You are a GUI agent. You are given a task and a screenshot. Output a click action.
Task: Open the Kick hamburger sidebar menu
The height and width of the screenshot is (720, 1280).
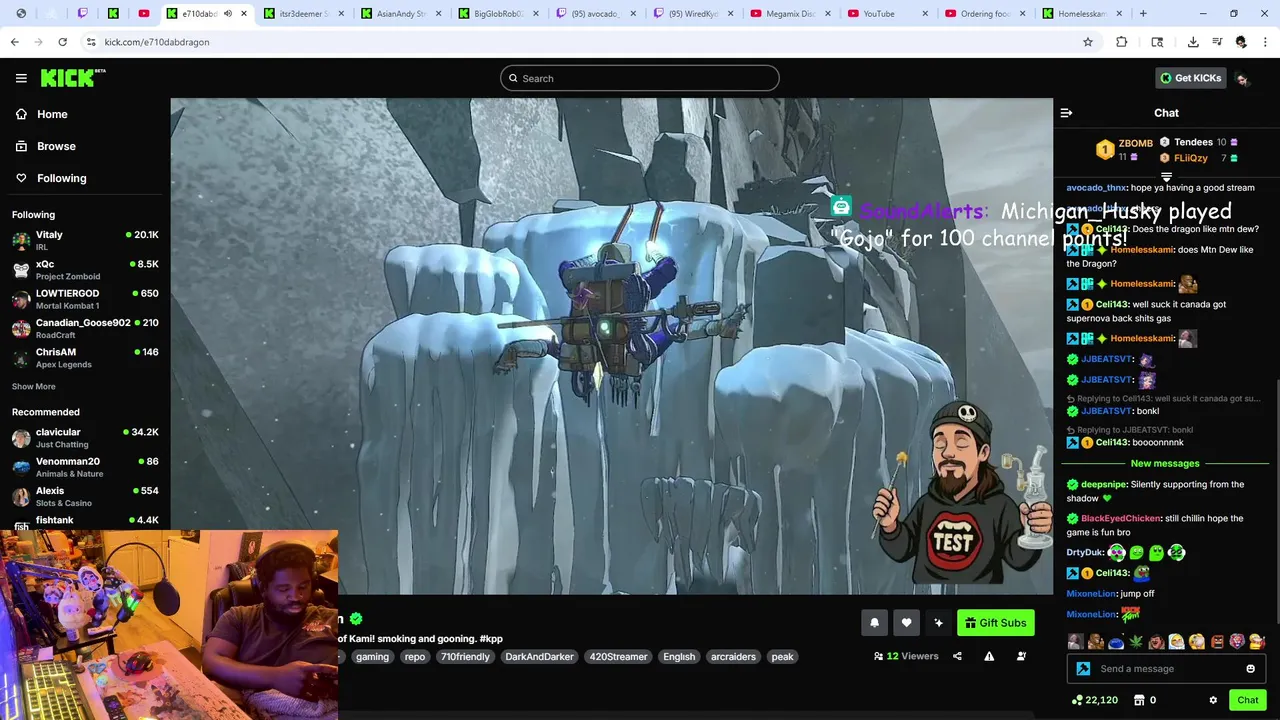click(21, 78)
